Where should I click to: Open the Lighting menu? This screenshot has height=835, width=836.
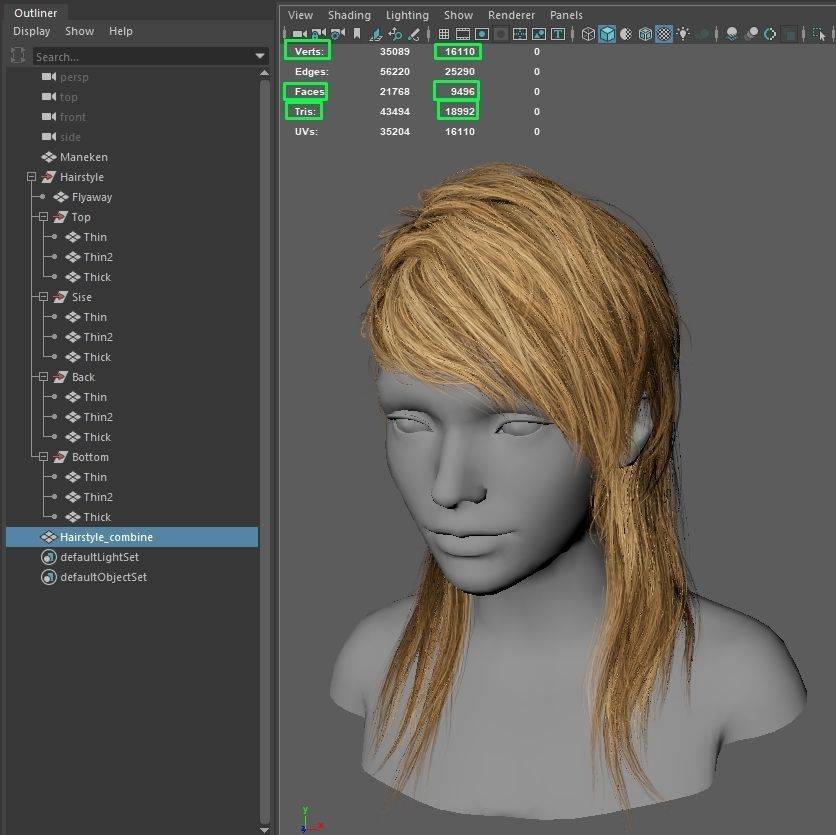(x=407, y=15)
